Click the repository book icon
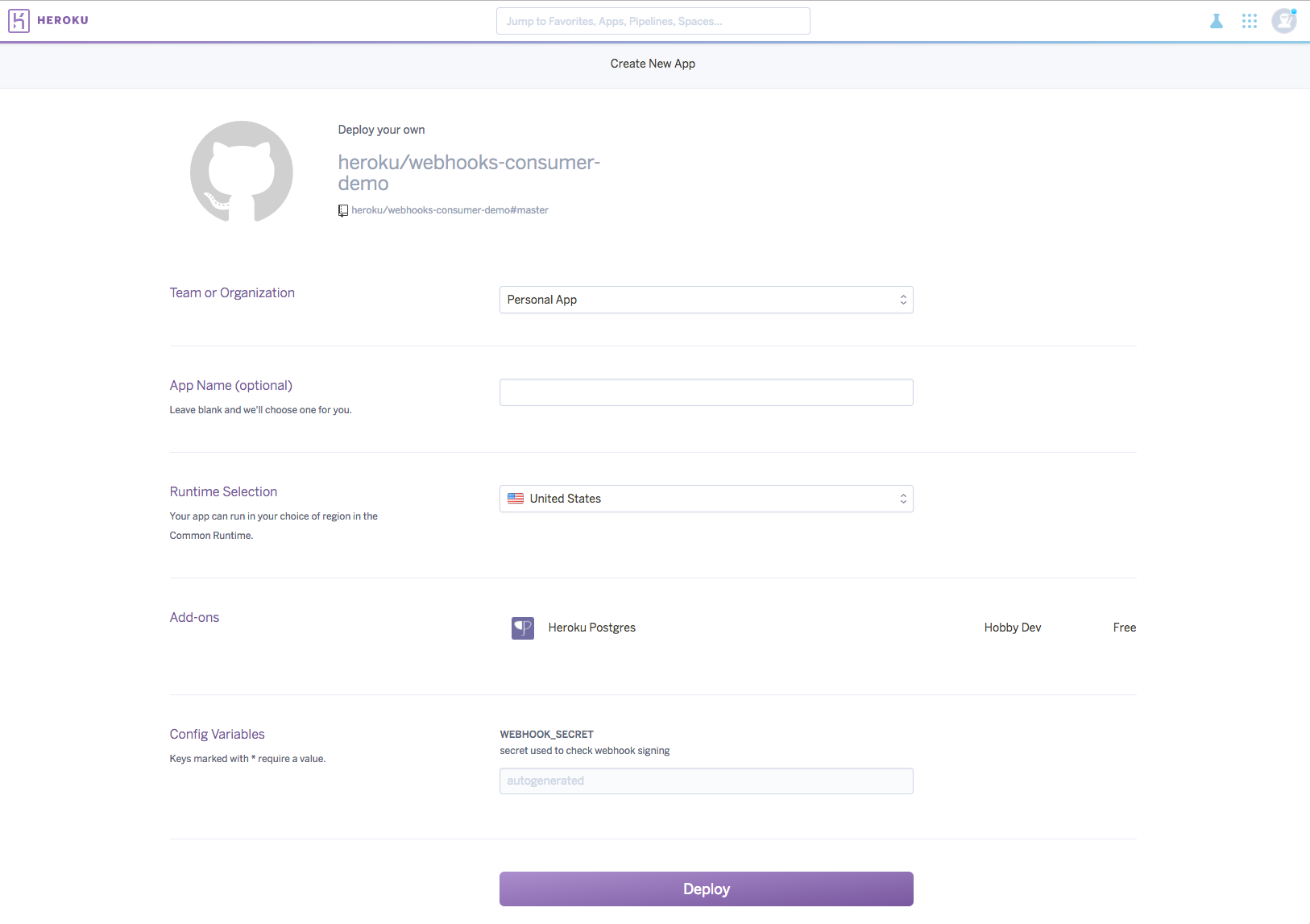 (343, 210)
